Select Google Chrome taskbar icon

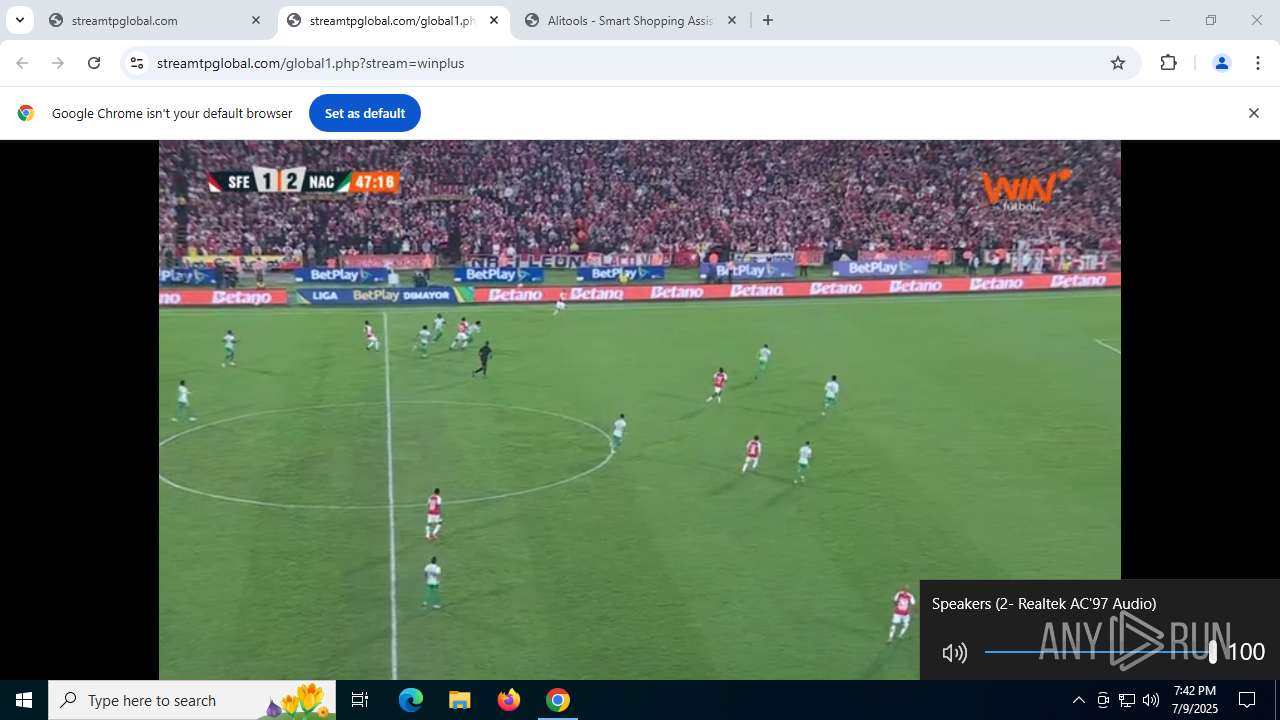click(558, 700)
